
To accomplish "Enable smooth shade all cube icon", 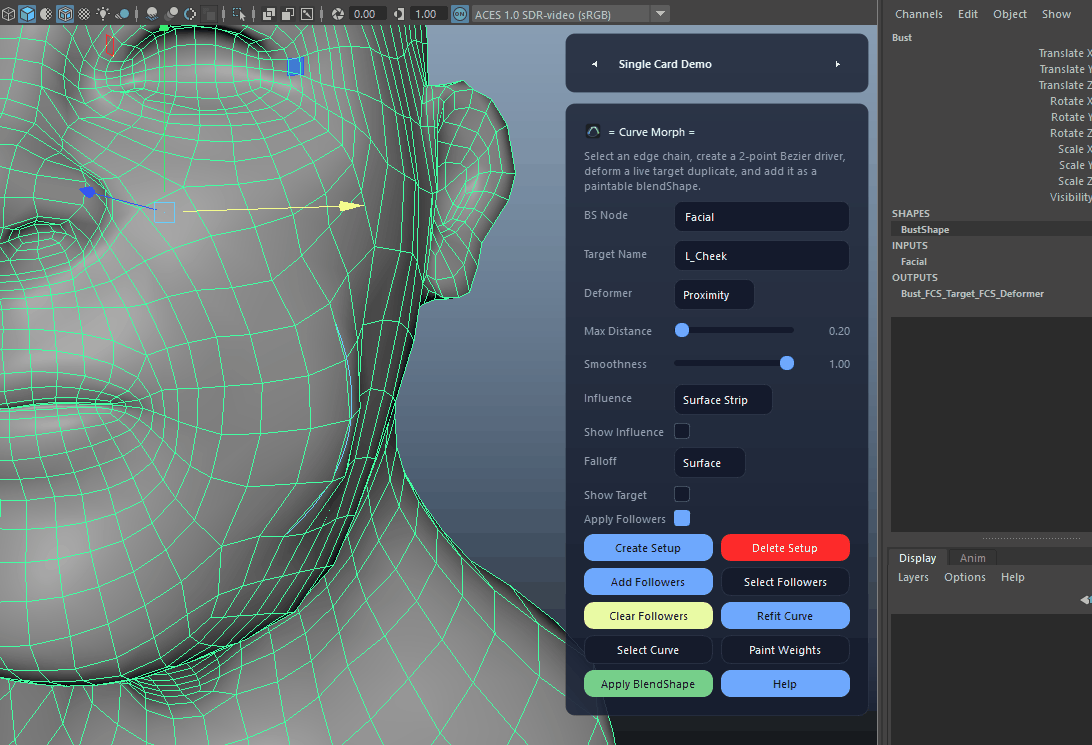I will tap(27, 14).
